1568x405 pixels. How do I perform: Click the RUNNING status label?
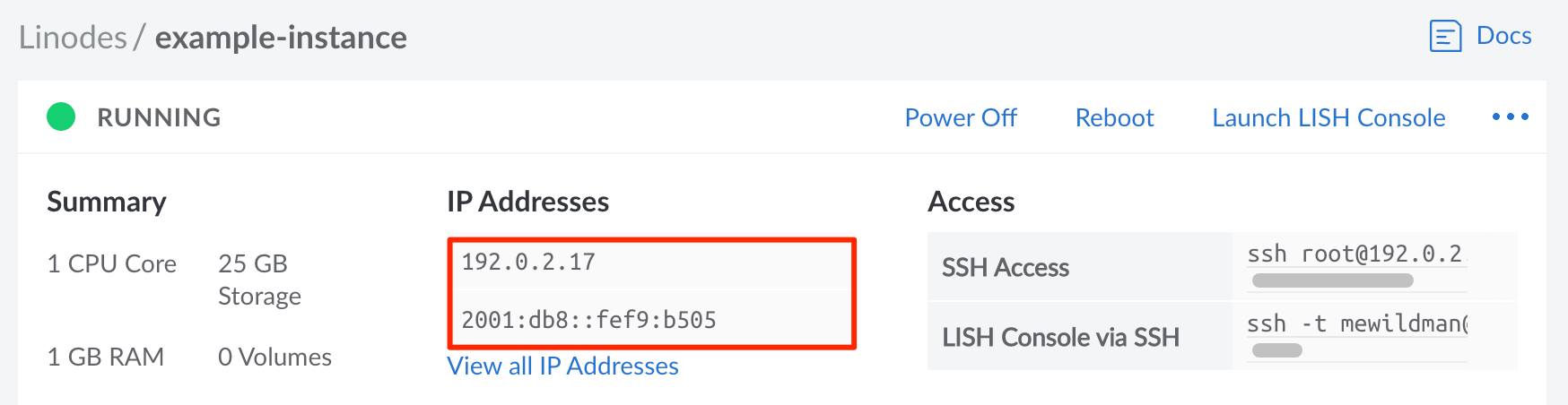pos(159,117)
